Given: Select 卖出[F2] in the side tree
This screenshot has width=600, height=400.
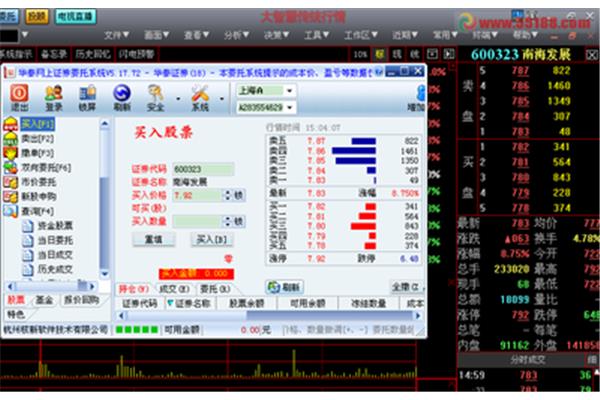Looking at the screenshot, I should 37,138.
